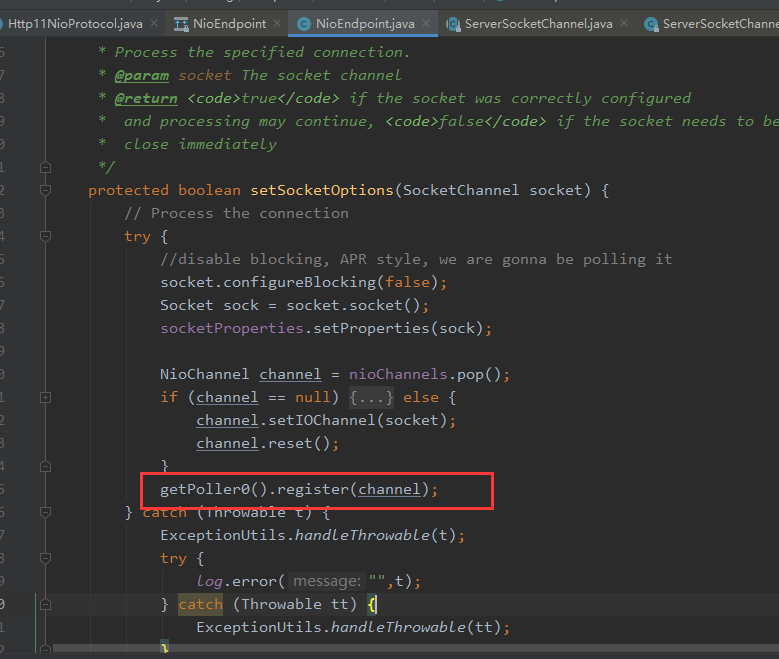Switch to the Http11NioProtocol.java tab
779x659 pixels.
pos(75,24)
